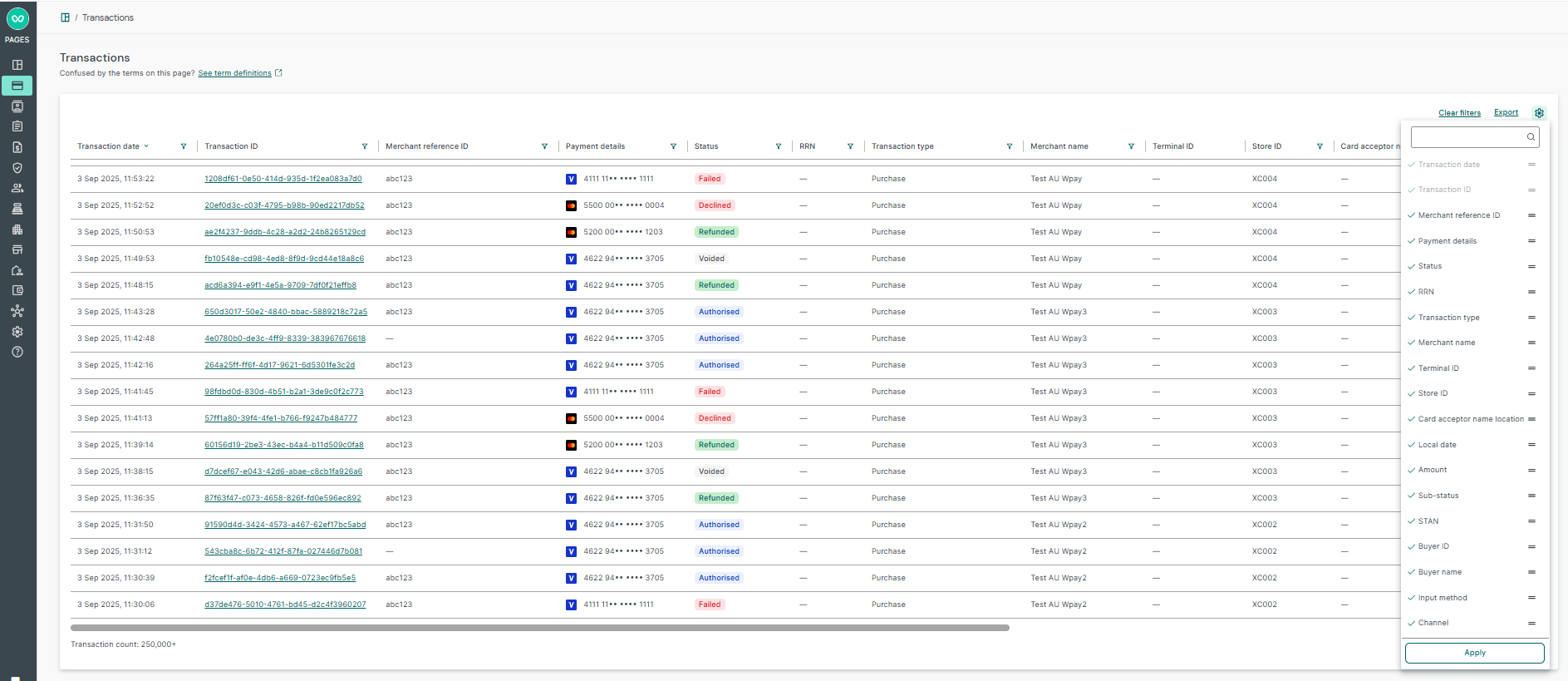Open the filter funnel for Transaction date column

pos(184,146)
